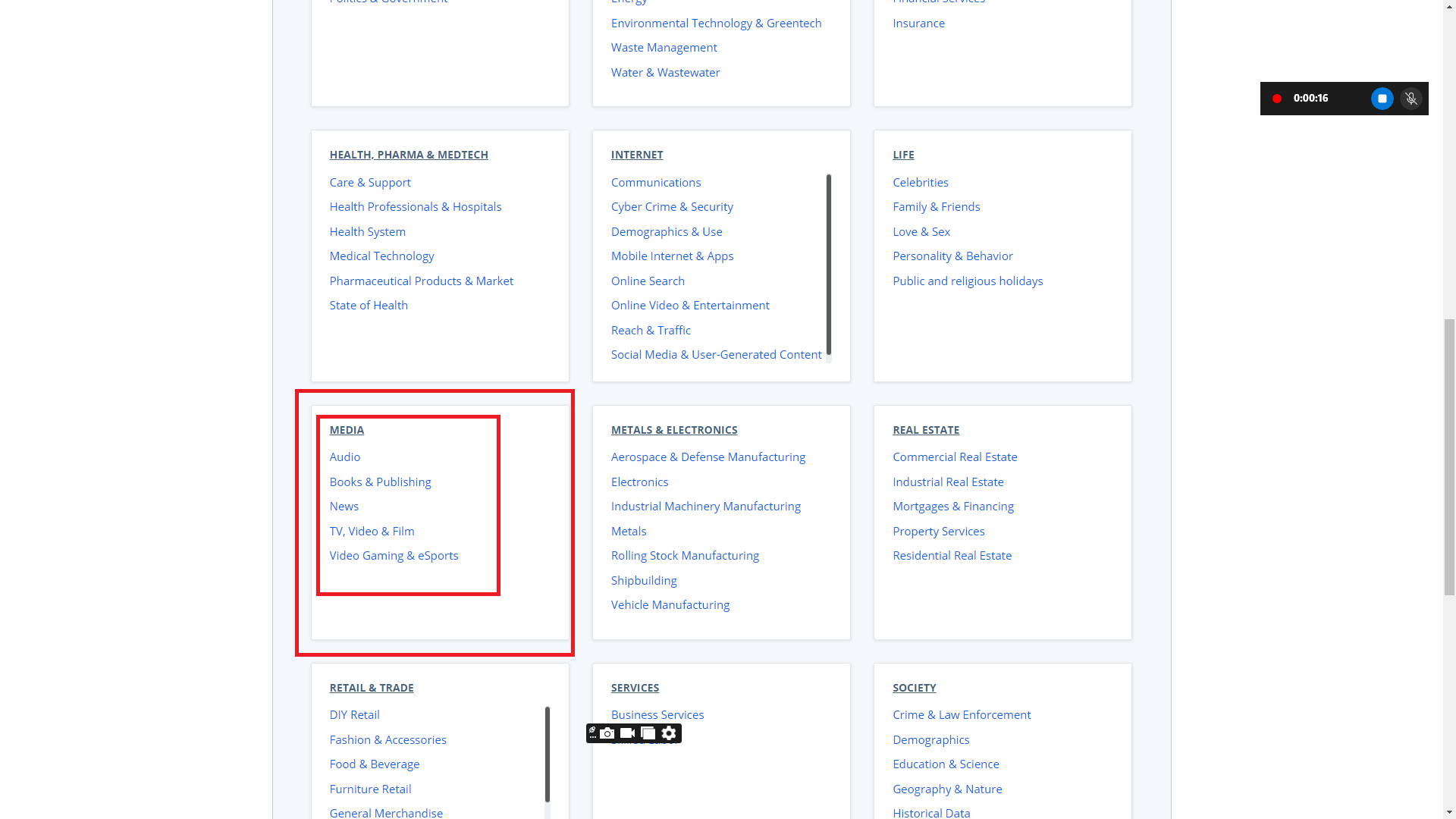Image resolution: width=1456 pixels, height=819 pixels.
Task: Open the MEDIA category heading
Action: [x=347, y=430]
